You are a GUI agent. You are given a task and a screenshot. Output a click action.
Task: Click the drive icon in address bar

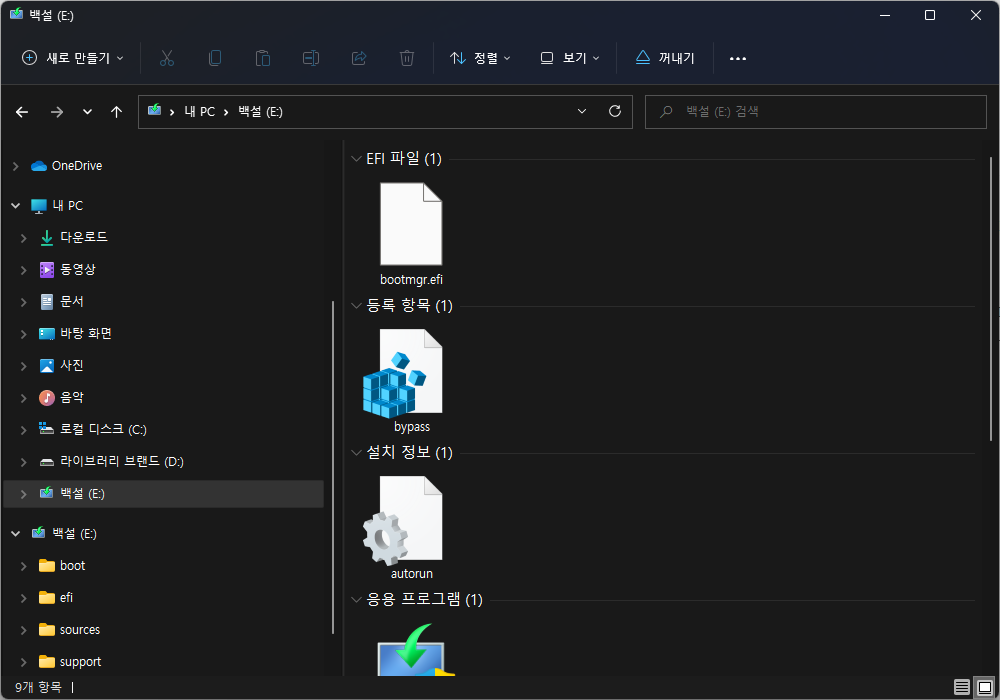(154, 110)
